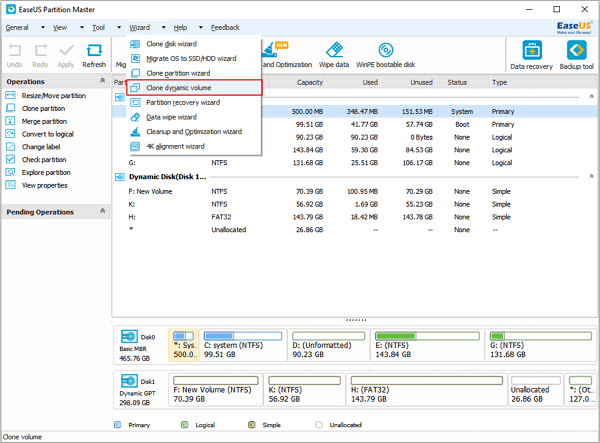
Task: Click the Primary legend color swatch
Action: [x=118, y=425]
